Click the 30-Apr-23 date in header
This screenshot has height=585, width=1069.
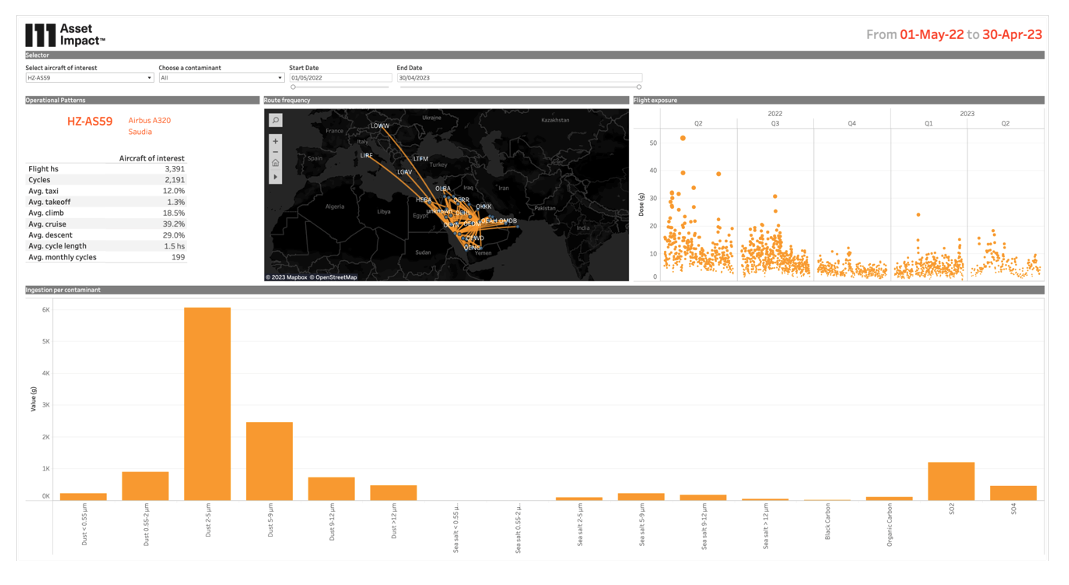1012,35
